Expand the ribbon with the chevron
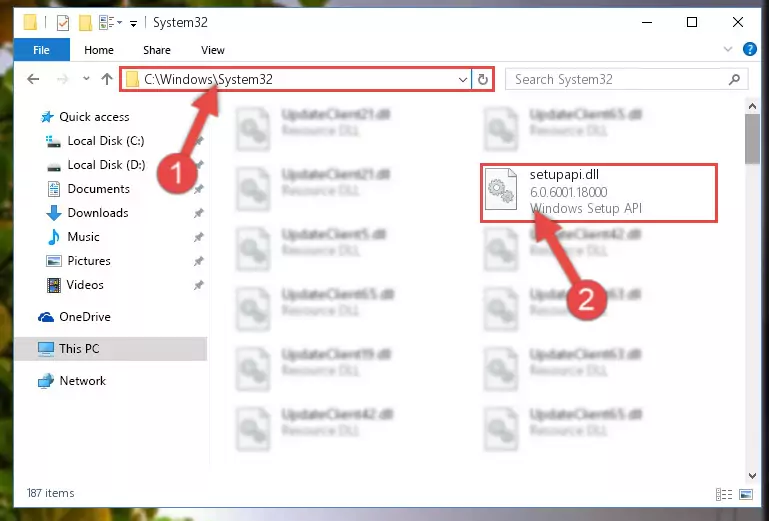 tap(728, 49)
